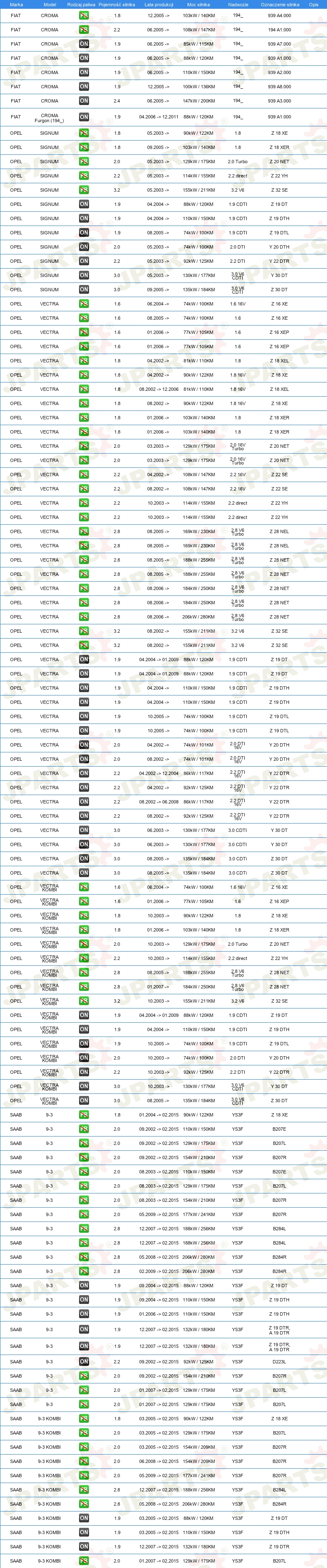Click the ON diesel icon for Fiat Croma 2.4
The width and height of the screenshot is (327, 1568).
tap(84, 101)
